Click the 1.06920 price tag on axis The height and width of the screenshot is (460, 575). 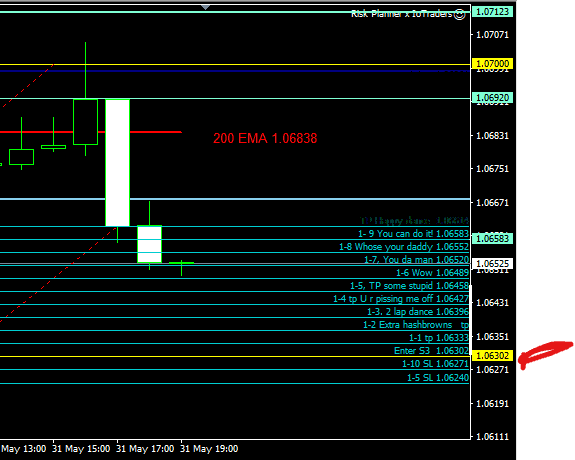click(x=492, y=98)
